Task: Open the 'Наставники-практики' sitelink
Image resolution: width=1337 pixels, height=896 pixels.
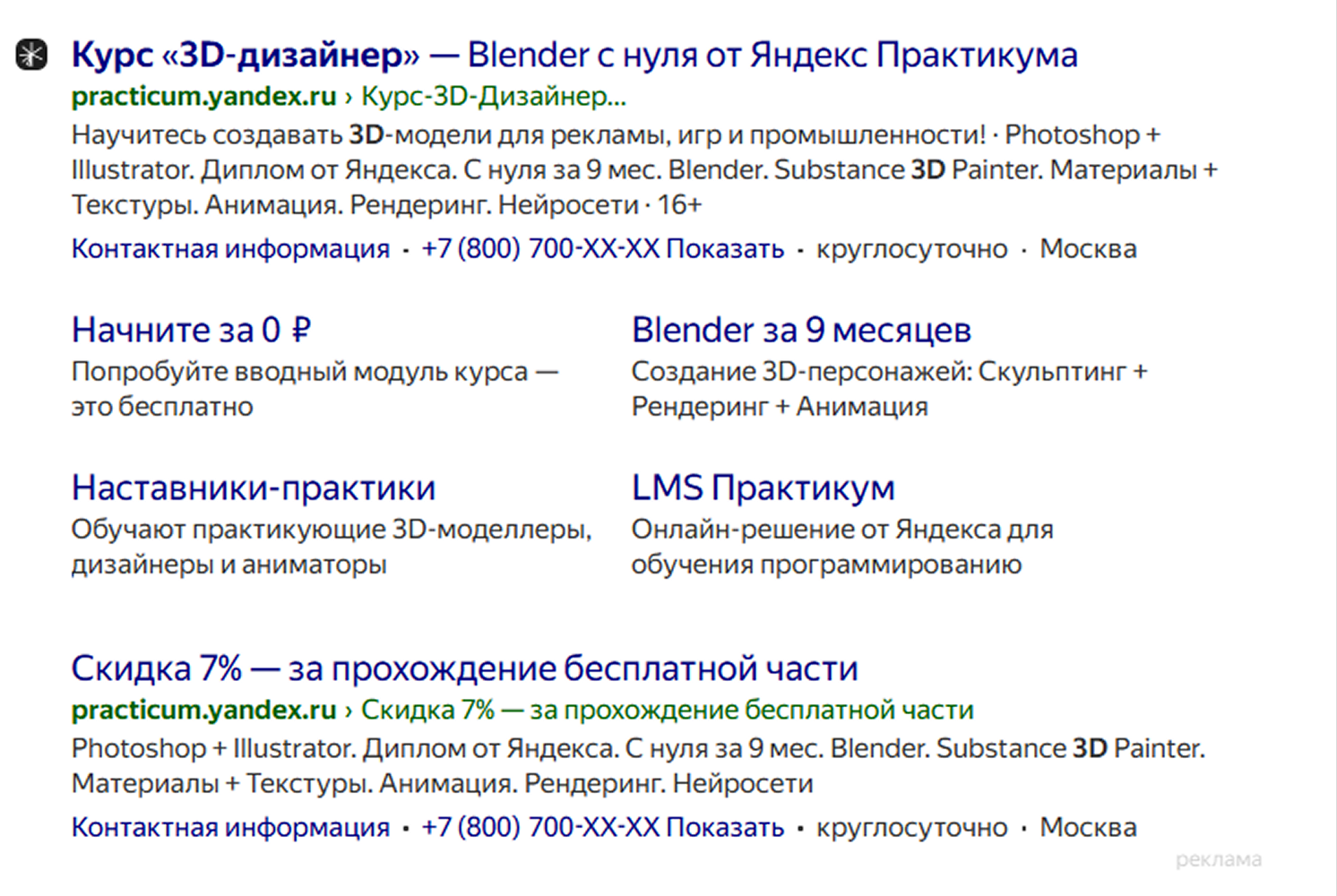Action: [x=254, y=487]
